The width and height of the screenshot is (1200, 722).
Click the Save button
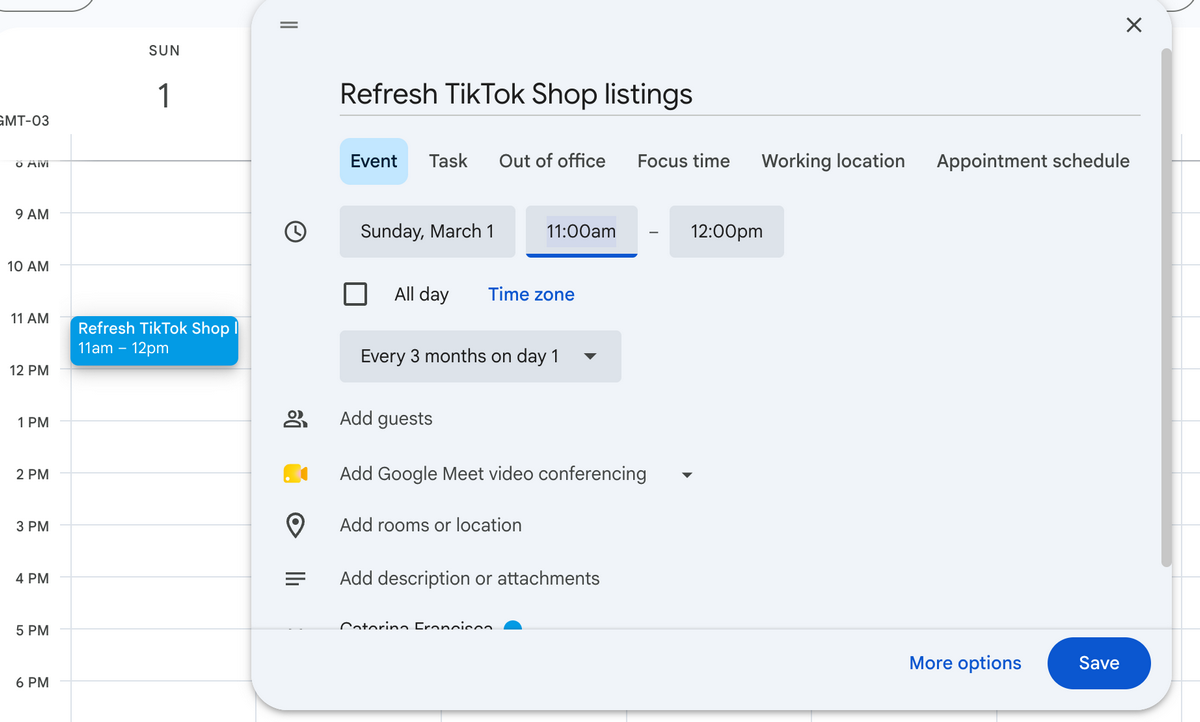pyautogui.click(x=1099, y=663)
